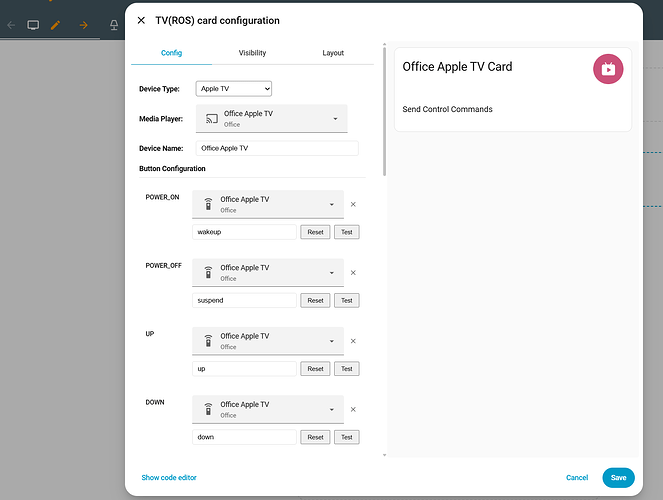Click the lamp icon in the top toolbar
The width and height of the screenshot is (663, 500).
(114, 25)
